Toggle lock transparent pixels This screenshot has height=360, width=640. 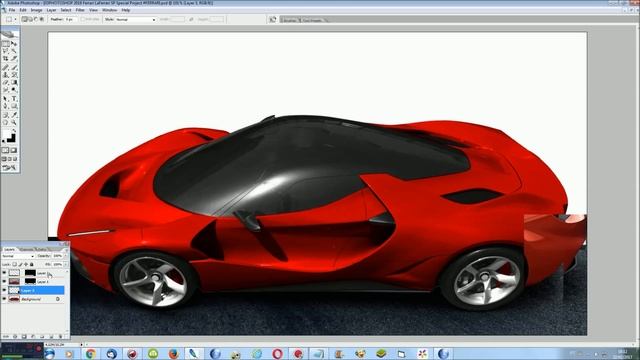(14, 264)
